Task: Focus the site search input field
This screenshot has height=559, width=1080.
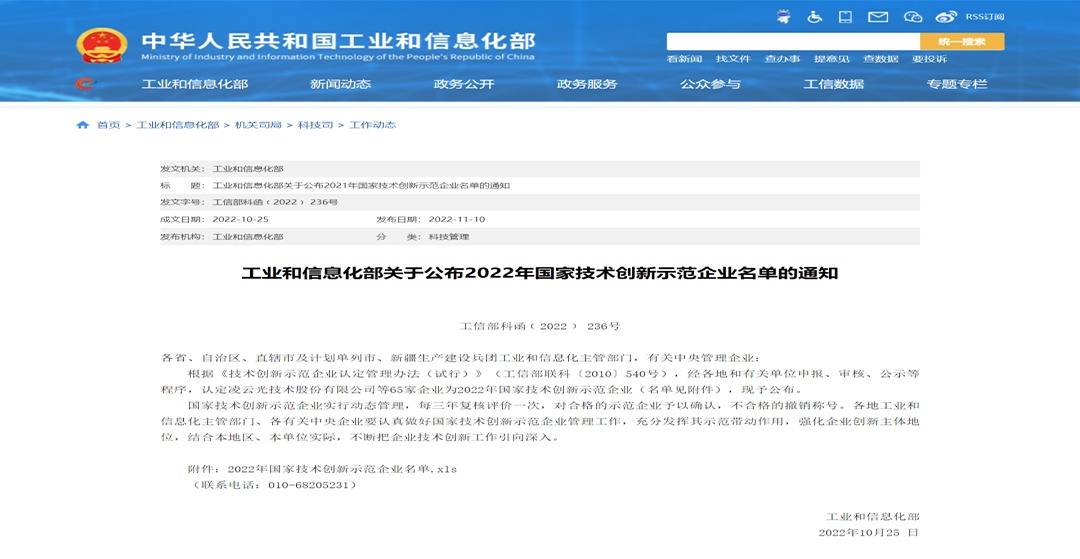Action: coord(792,41)
